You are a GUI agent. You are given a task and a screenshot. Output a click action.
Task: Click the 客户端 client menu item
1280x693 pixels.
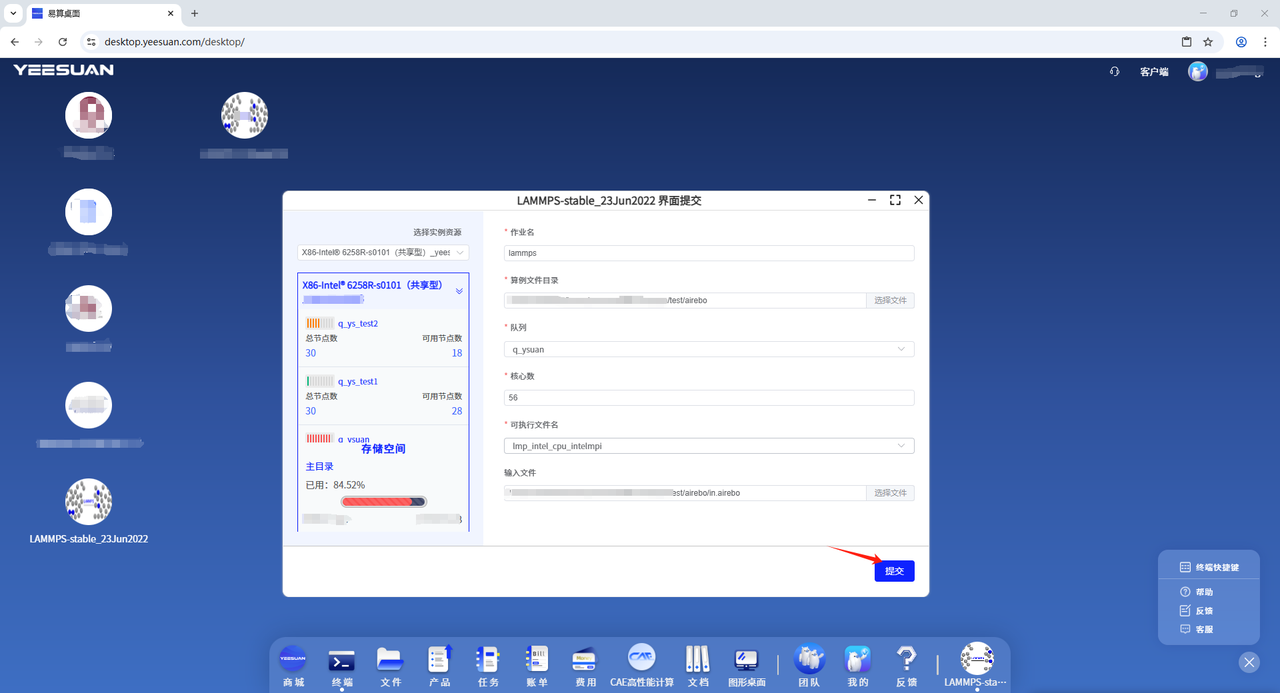[x=1153, y=72]
